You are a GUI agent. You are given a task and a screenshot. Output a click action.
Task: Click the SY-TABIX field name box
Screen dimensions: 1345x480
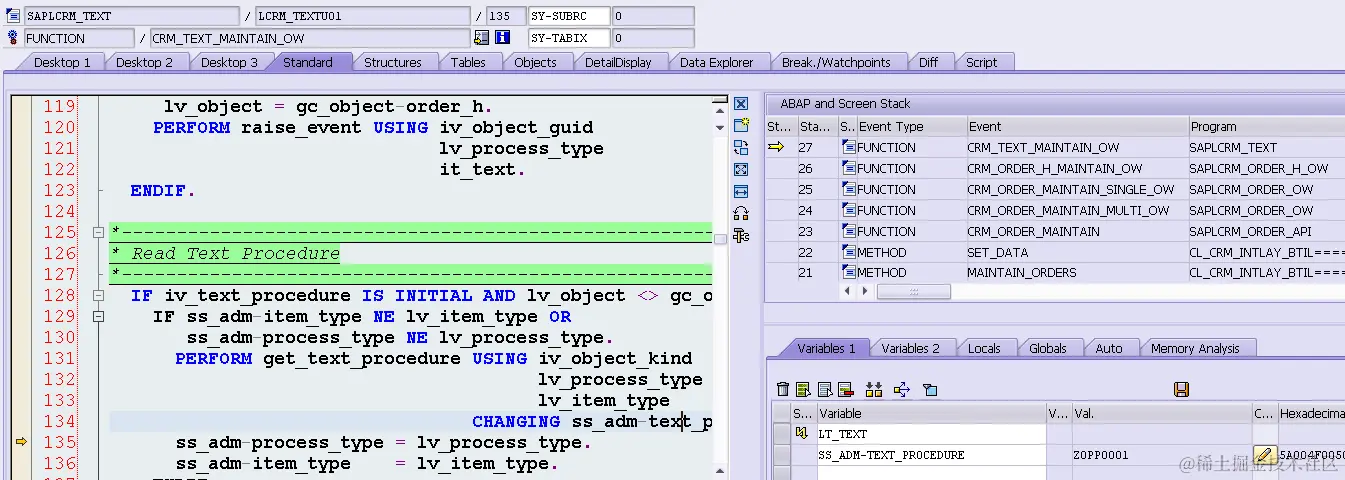pyautogui.click(x=570, y=38)
